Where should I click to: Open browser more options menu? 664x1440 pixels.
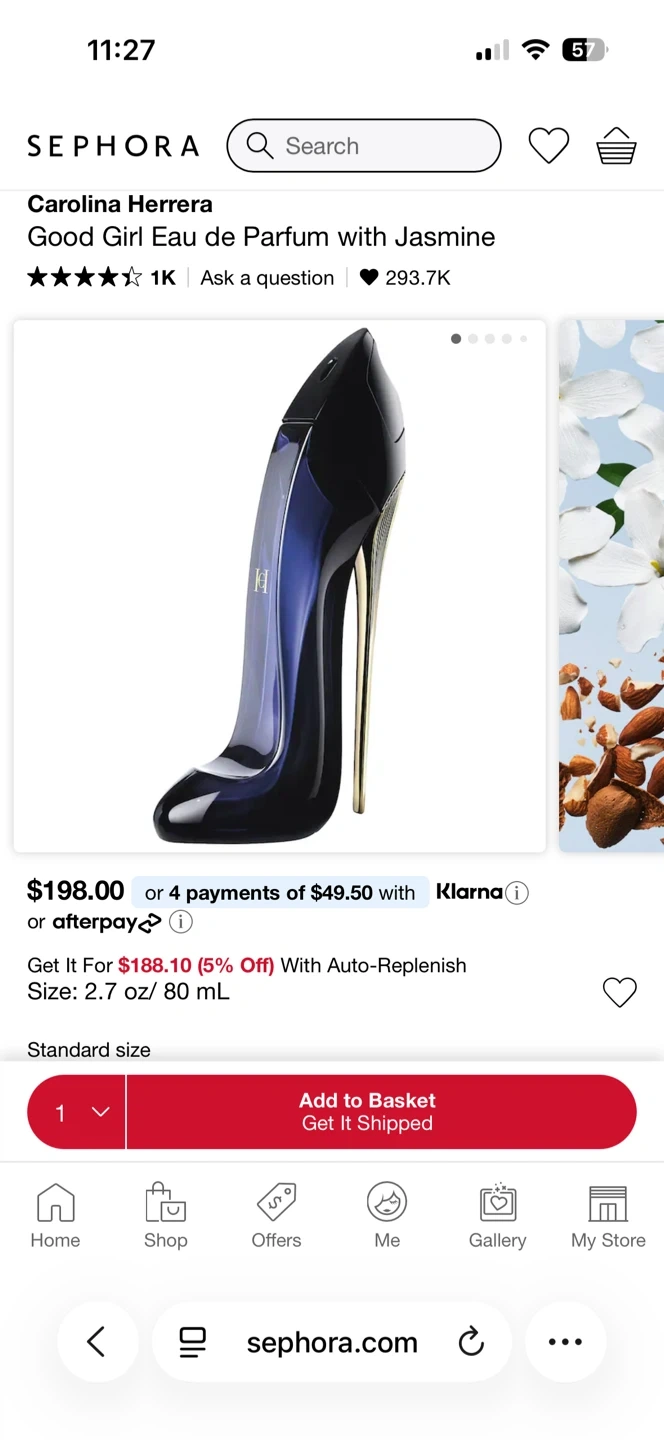tap(565, 1342)
